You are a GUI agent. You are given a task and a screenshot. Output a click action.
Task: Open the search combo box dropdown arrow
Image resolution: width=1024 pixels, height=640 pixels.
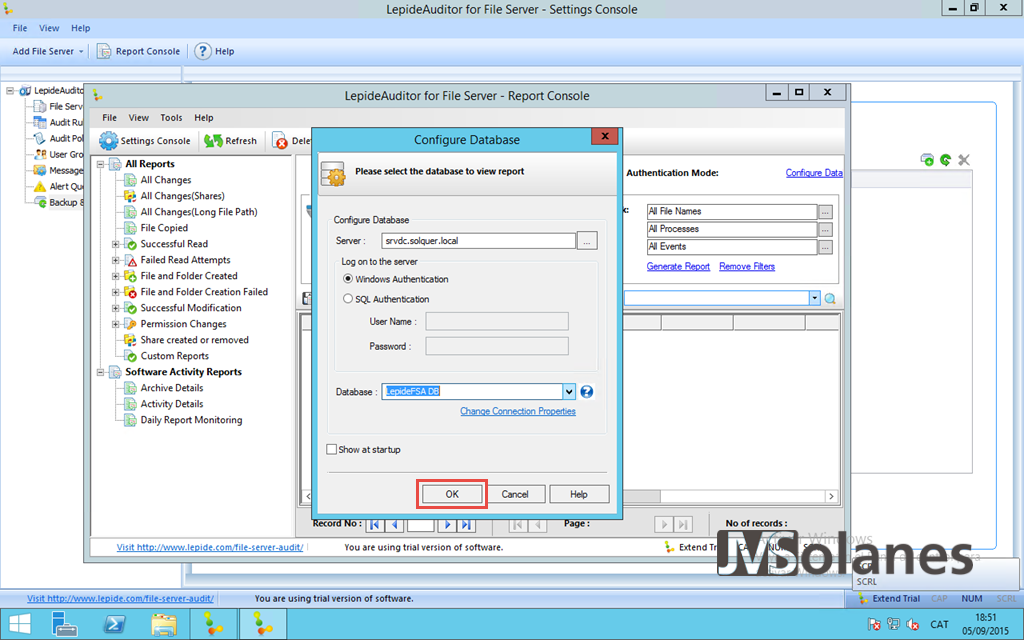(814, 298)
